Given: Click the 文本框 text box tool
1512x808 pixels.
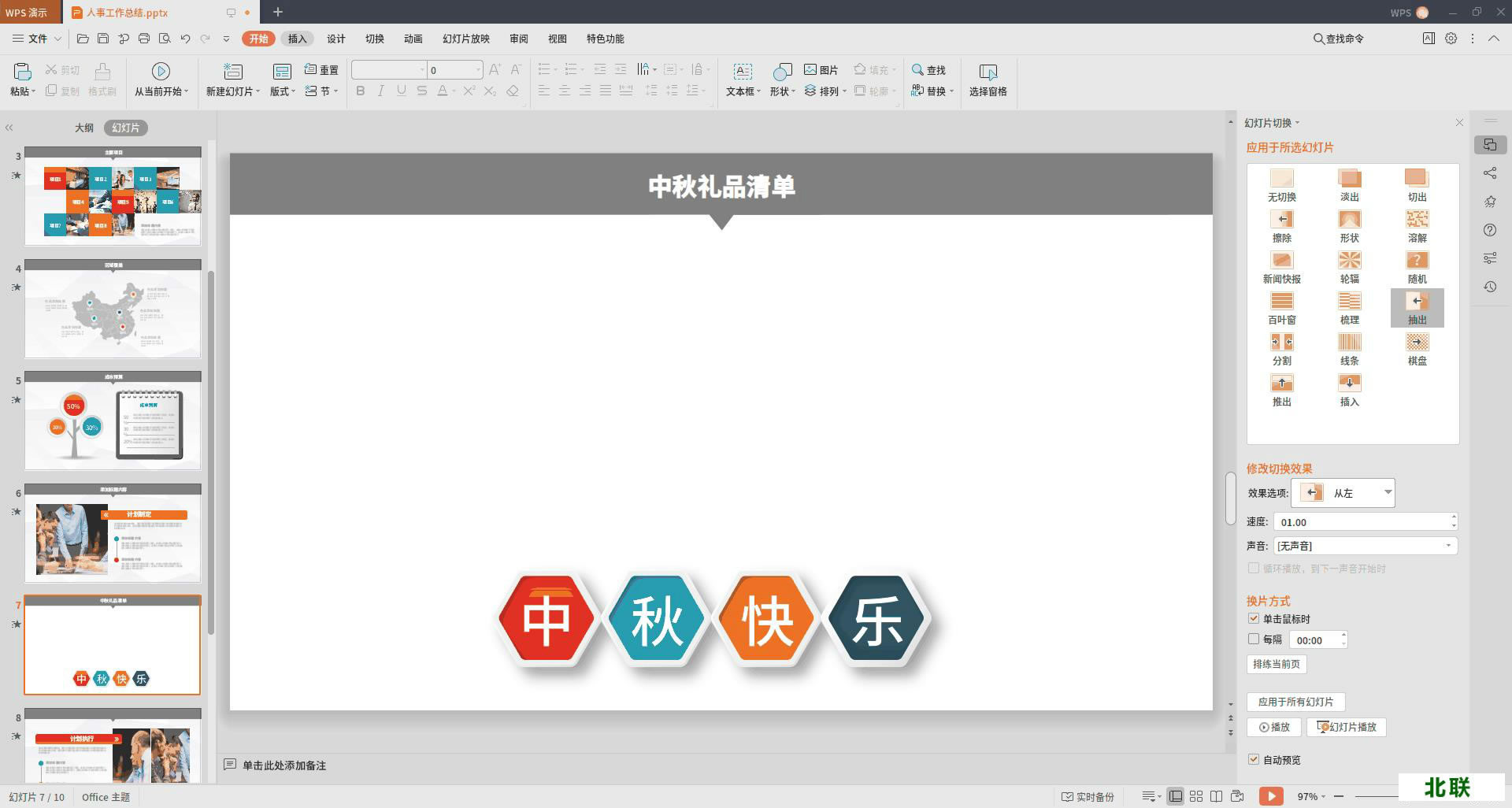Looking at the screenshot, I should 742,73.
